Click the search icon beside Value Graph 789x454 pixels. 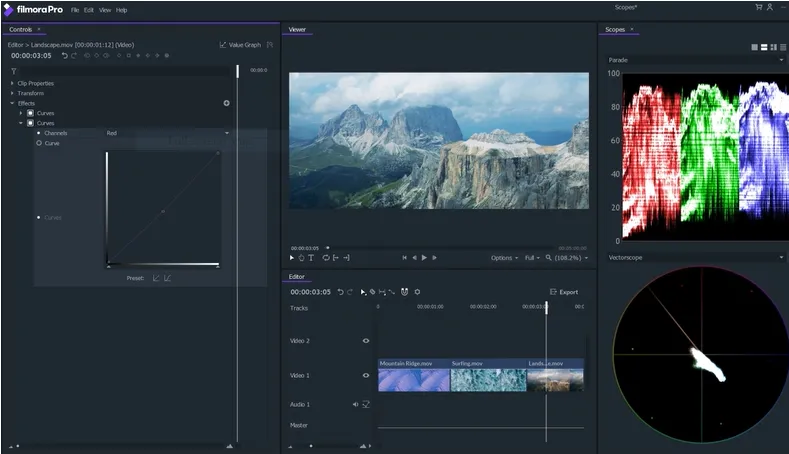[270, 45]
